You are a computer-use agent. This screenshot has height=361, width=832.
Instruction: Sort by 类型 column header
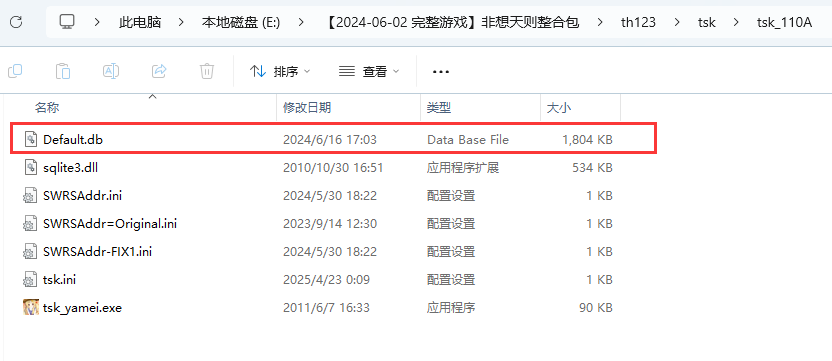[x=439, y=108]
